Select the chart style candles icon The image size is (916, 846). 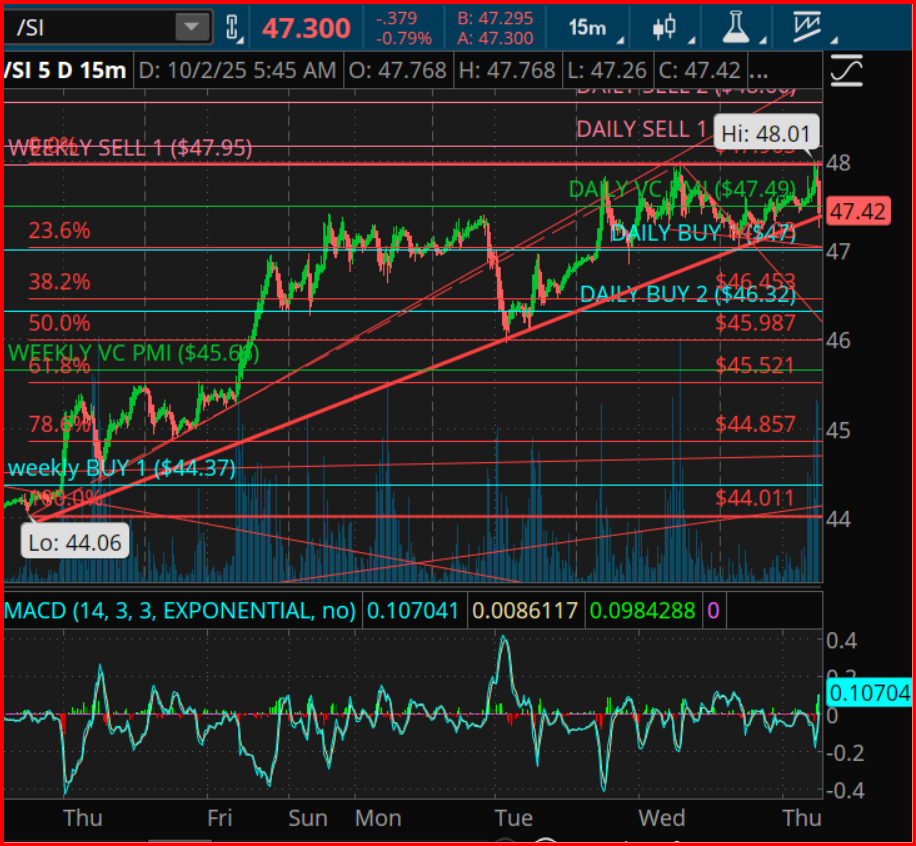[665, 27]
